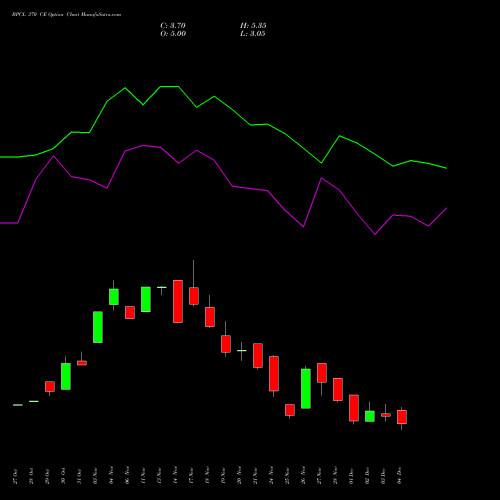
Task: Click the 17 Nov date label
Action: click(x=191, y=476)
